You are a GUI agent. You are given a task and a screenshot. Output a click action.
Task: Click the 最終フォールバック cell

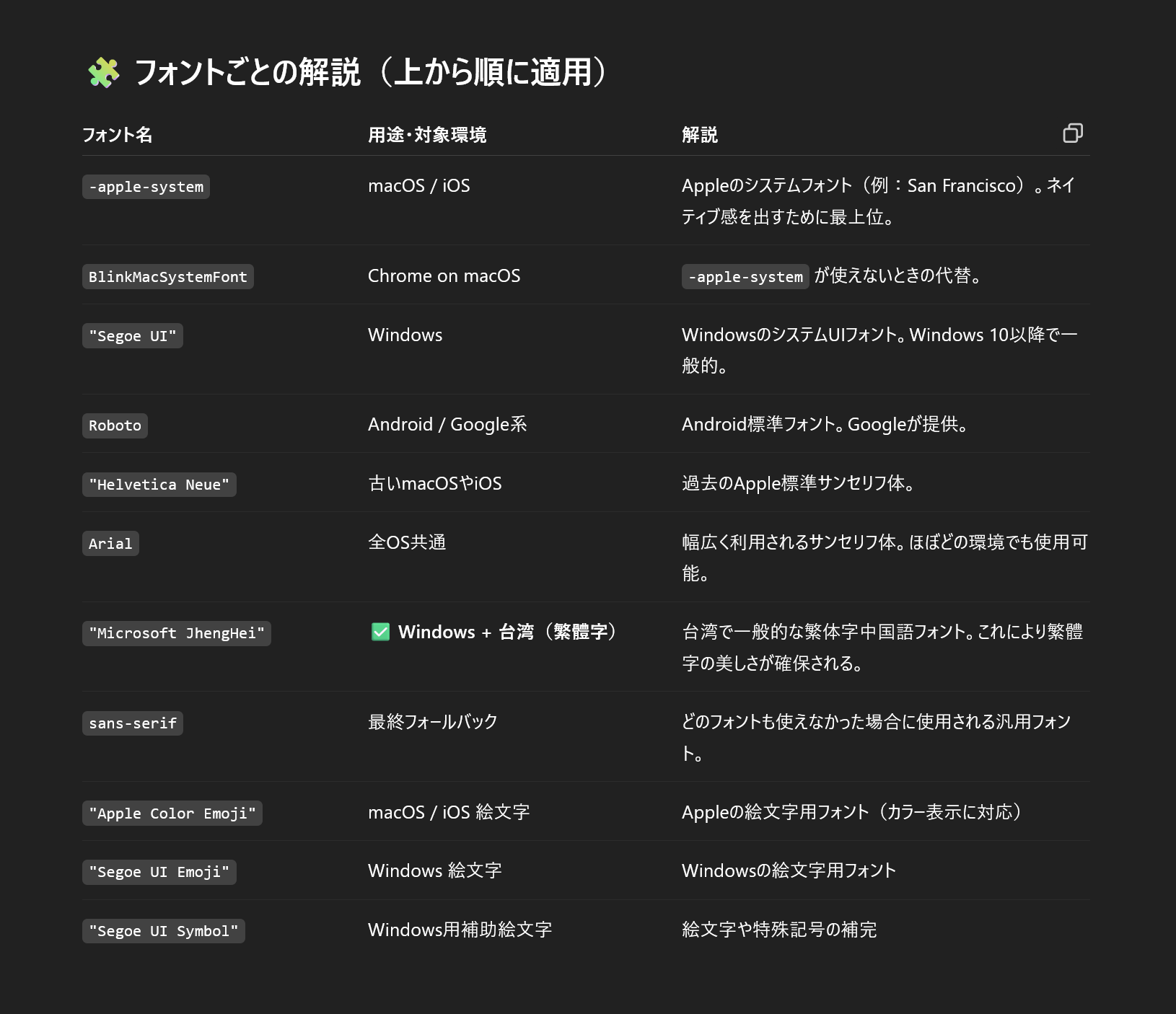coord(433,723)
